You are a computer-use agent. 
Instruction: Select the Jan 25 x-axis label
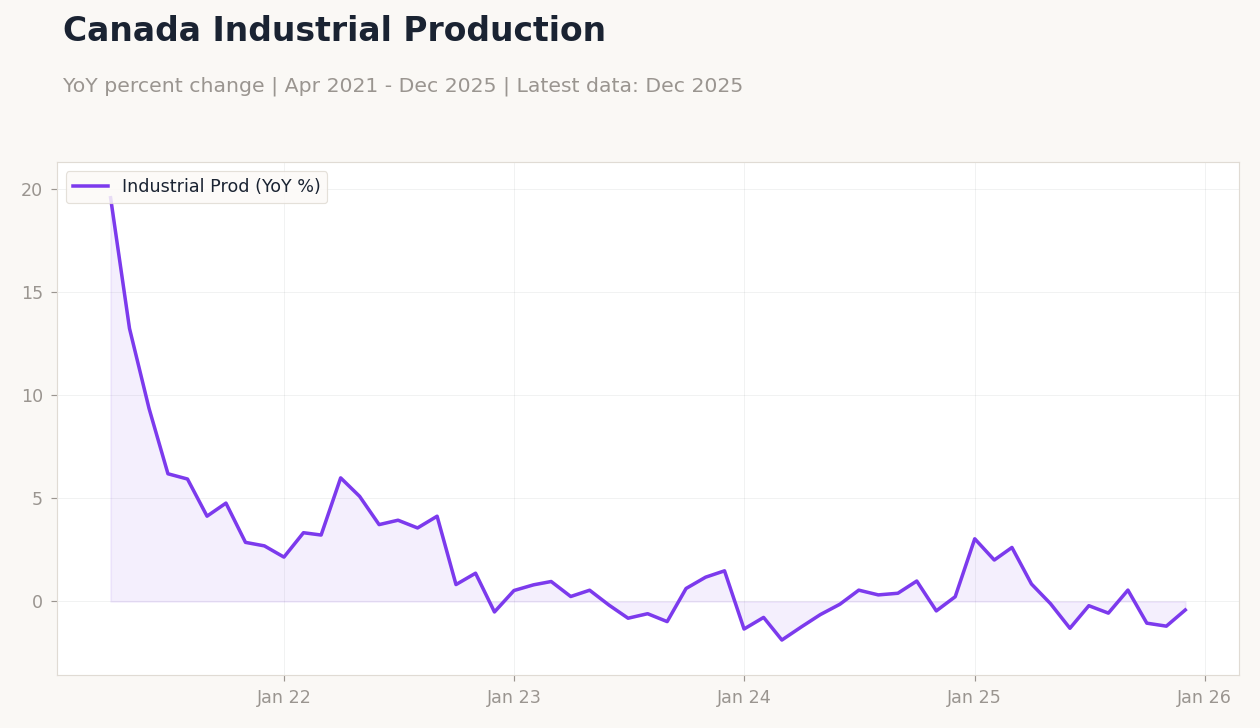975,697
